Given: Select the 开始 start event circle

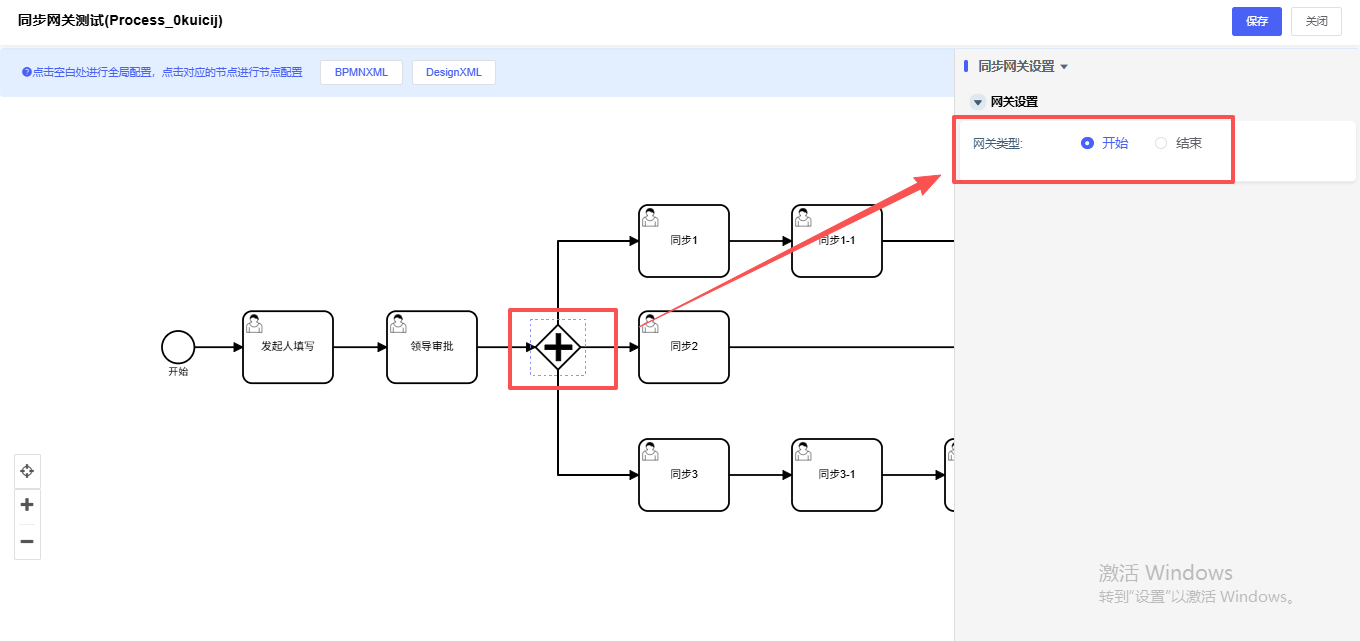Looking at the screenshot, I should (178, 347).
